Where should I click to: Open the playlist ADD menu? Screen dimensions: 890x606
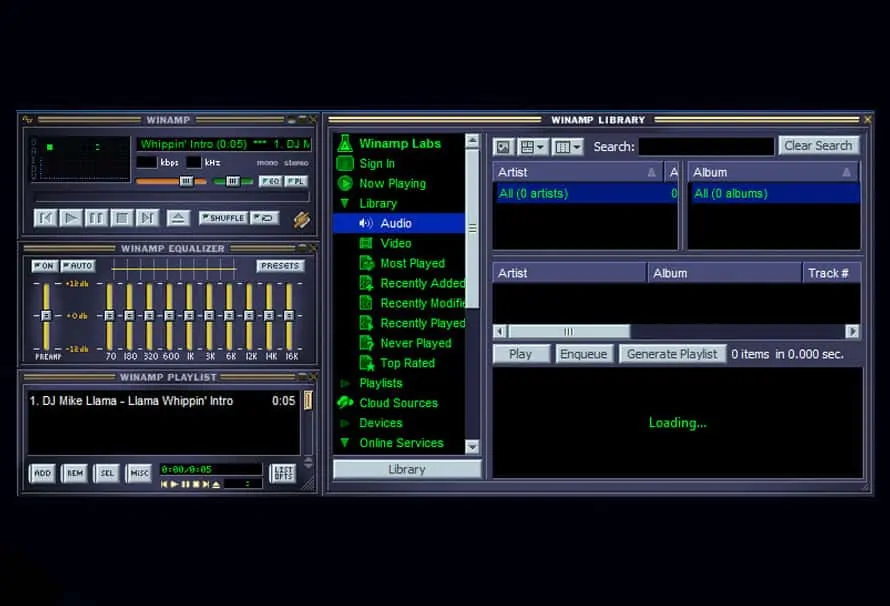point(43,473)
